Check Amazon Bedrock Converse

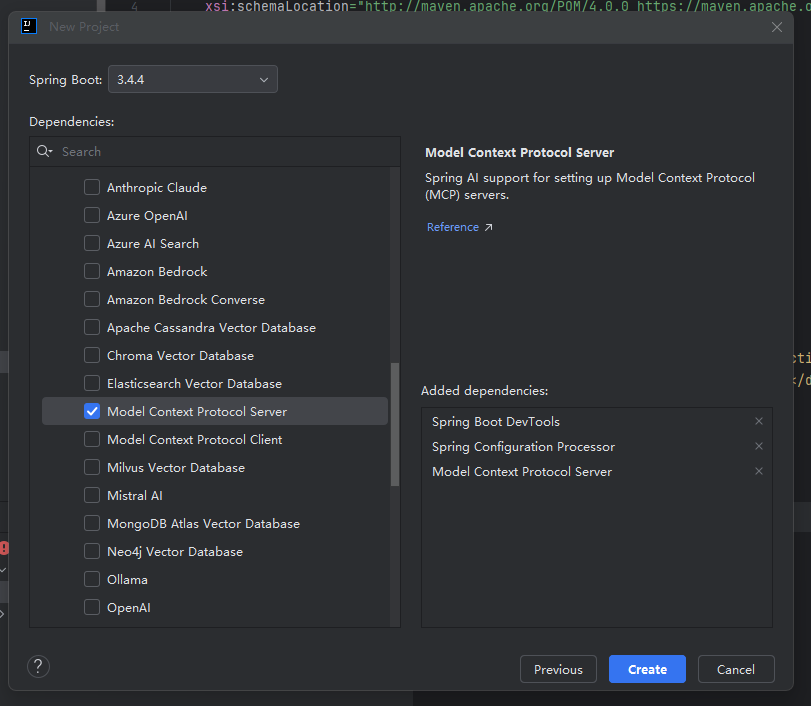(92, 299)
